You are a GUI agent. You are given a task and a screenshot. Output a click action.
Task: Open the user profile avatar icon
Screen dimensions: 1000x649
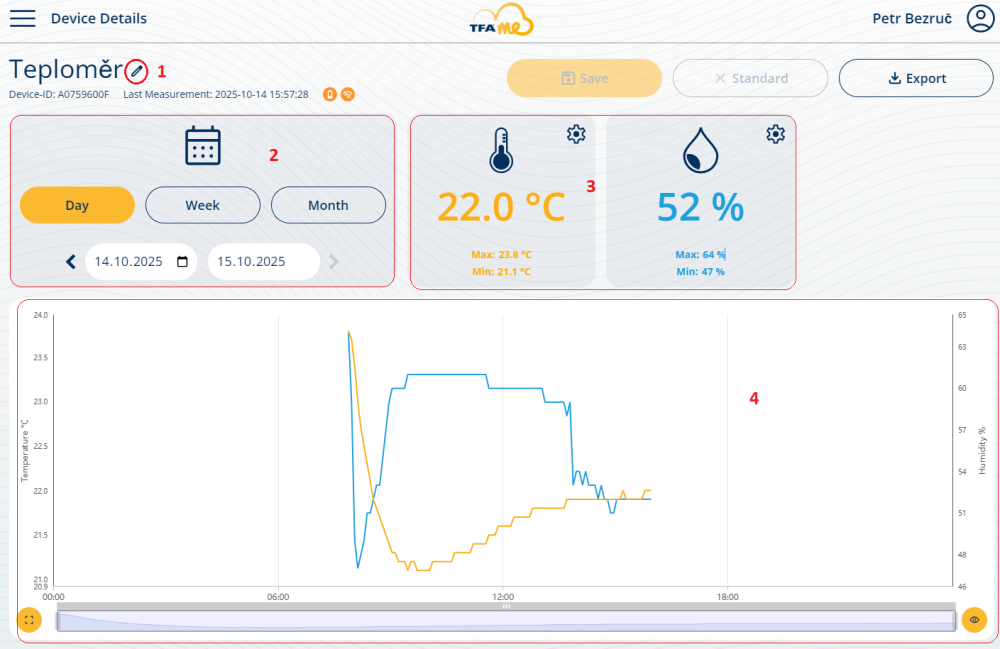[979, 19]
